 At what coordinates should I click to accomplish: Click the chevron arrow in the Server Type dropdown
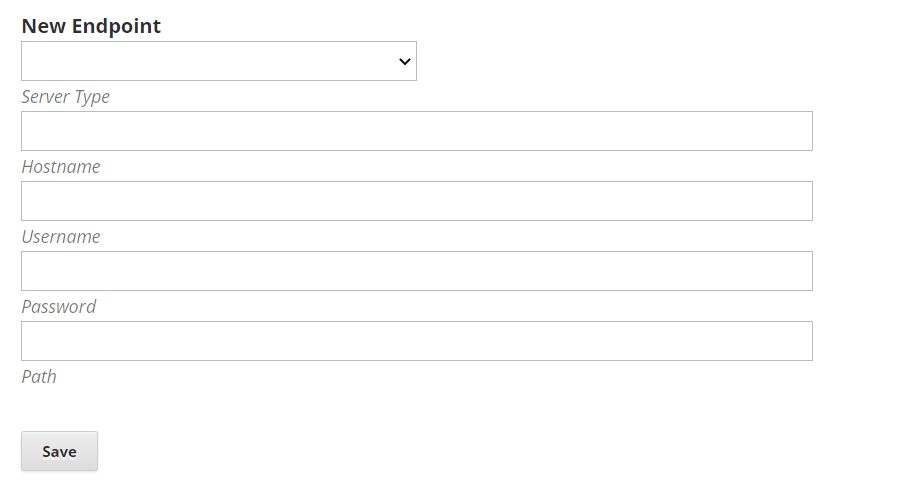click(x=404, y=61)
